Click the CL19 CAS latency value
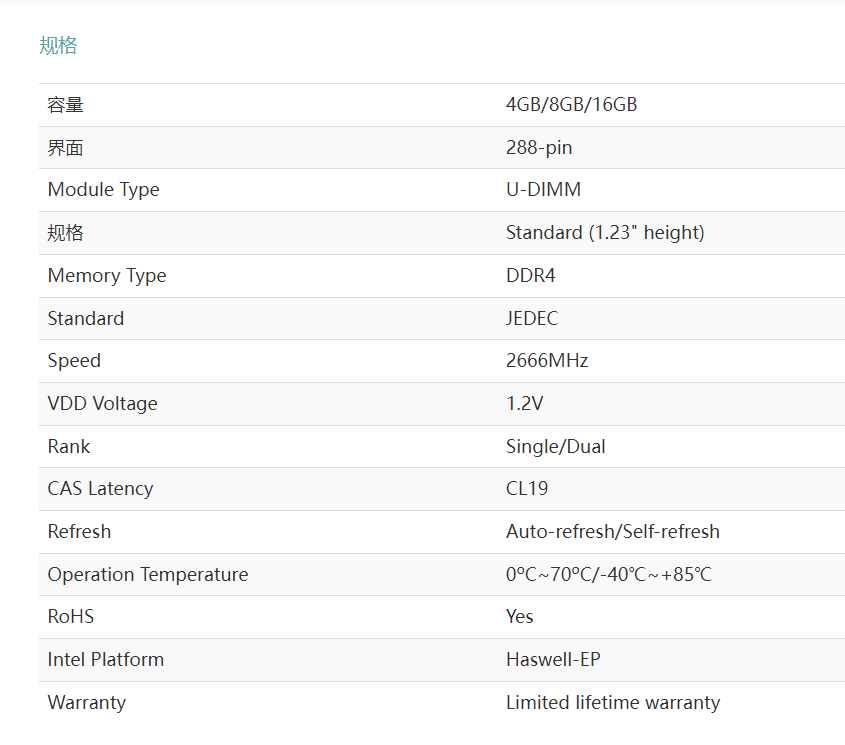This screenshot has width=845, height=745. [x=527, y=488]
